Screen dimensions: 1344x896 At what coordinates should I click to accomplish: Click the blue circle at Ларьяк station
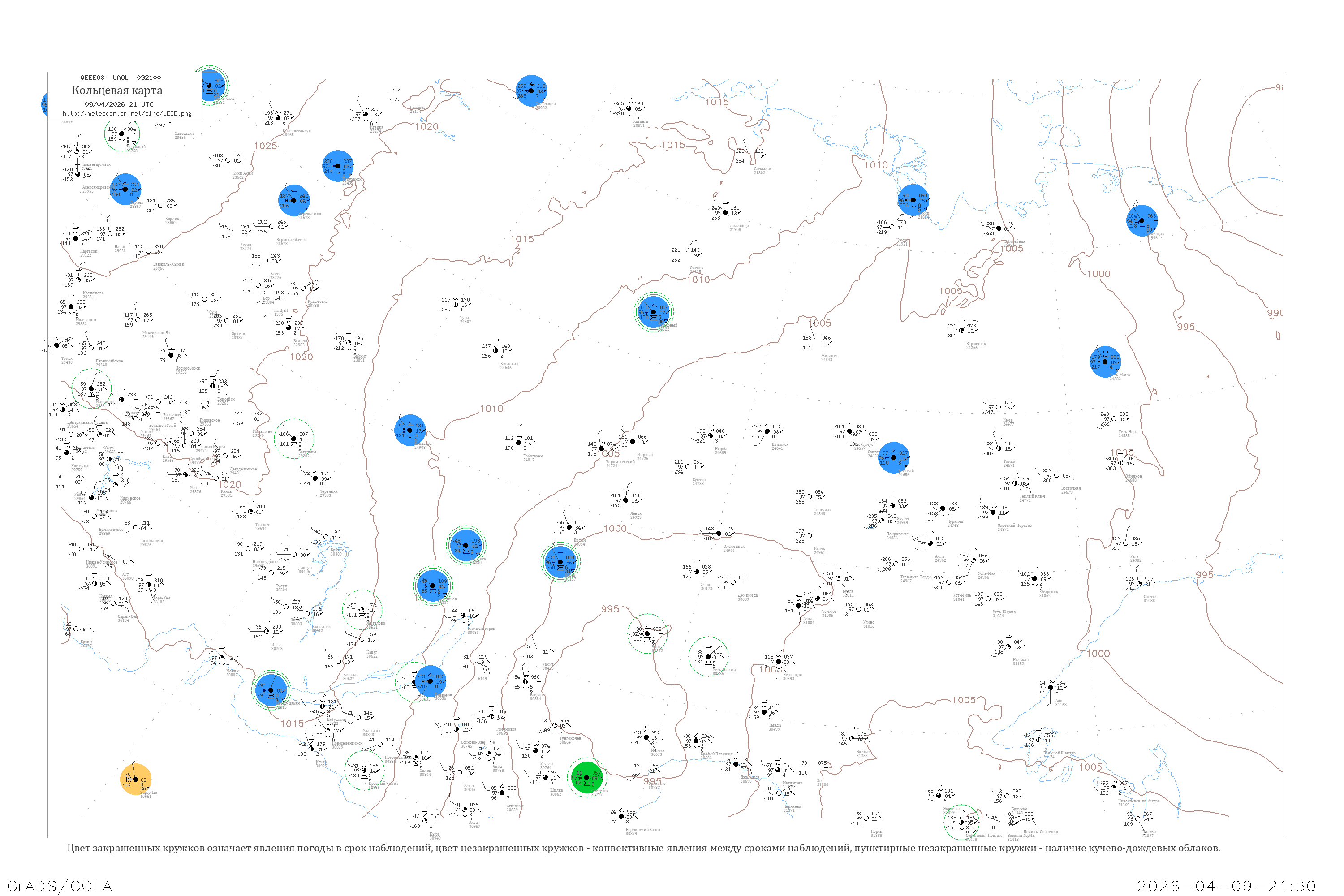tap(125, 189)
